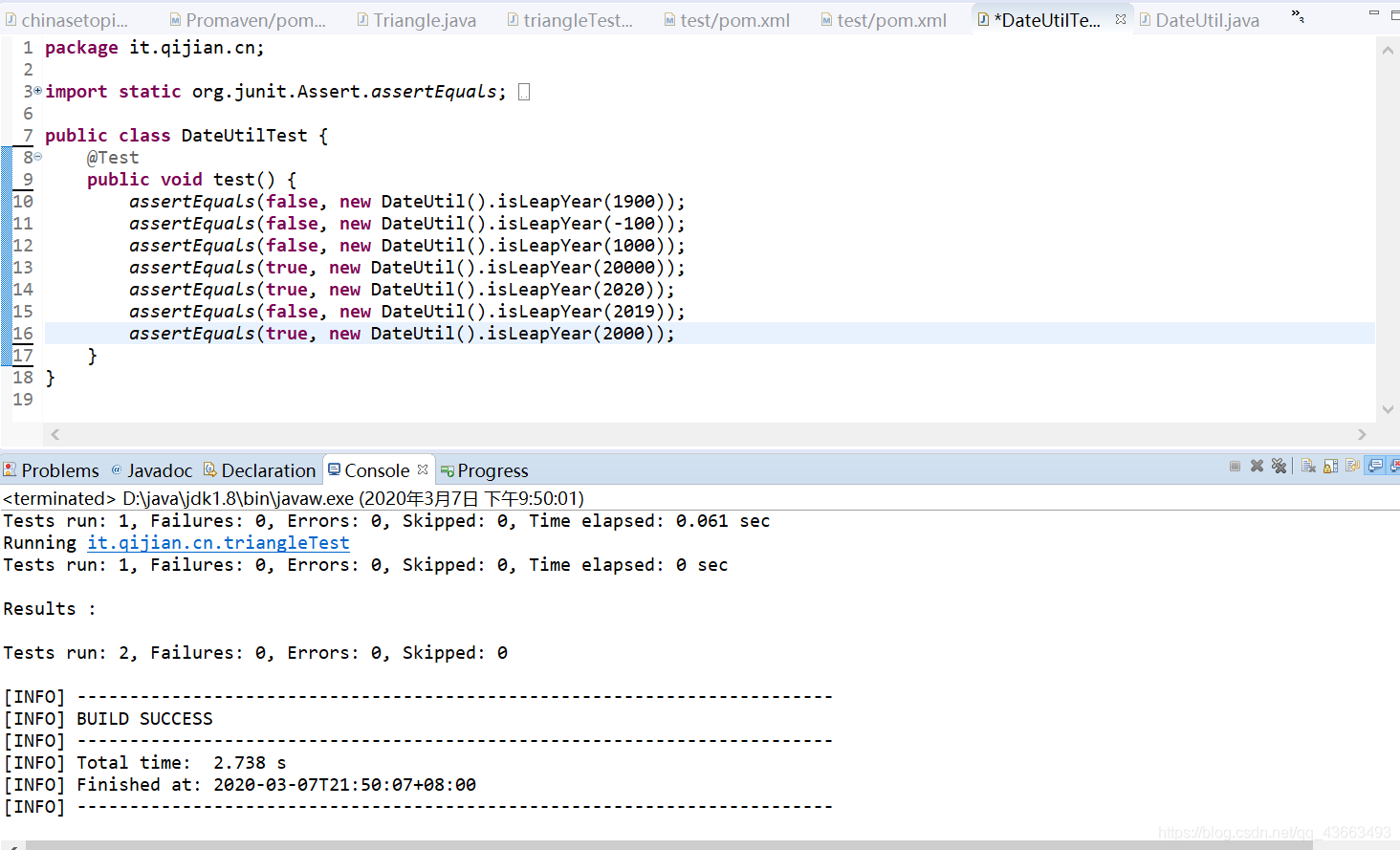Clear the console output

click(1308, 466)
